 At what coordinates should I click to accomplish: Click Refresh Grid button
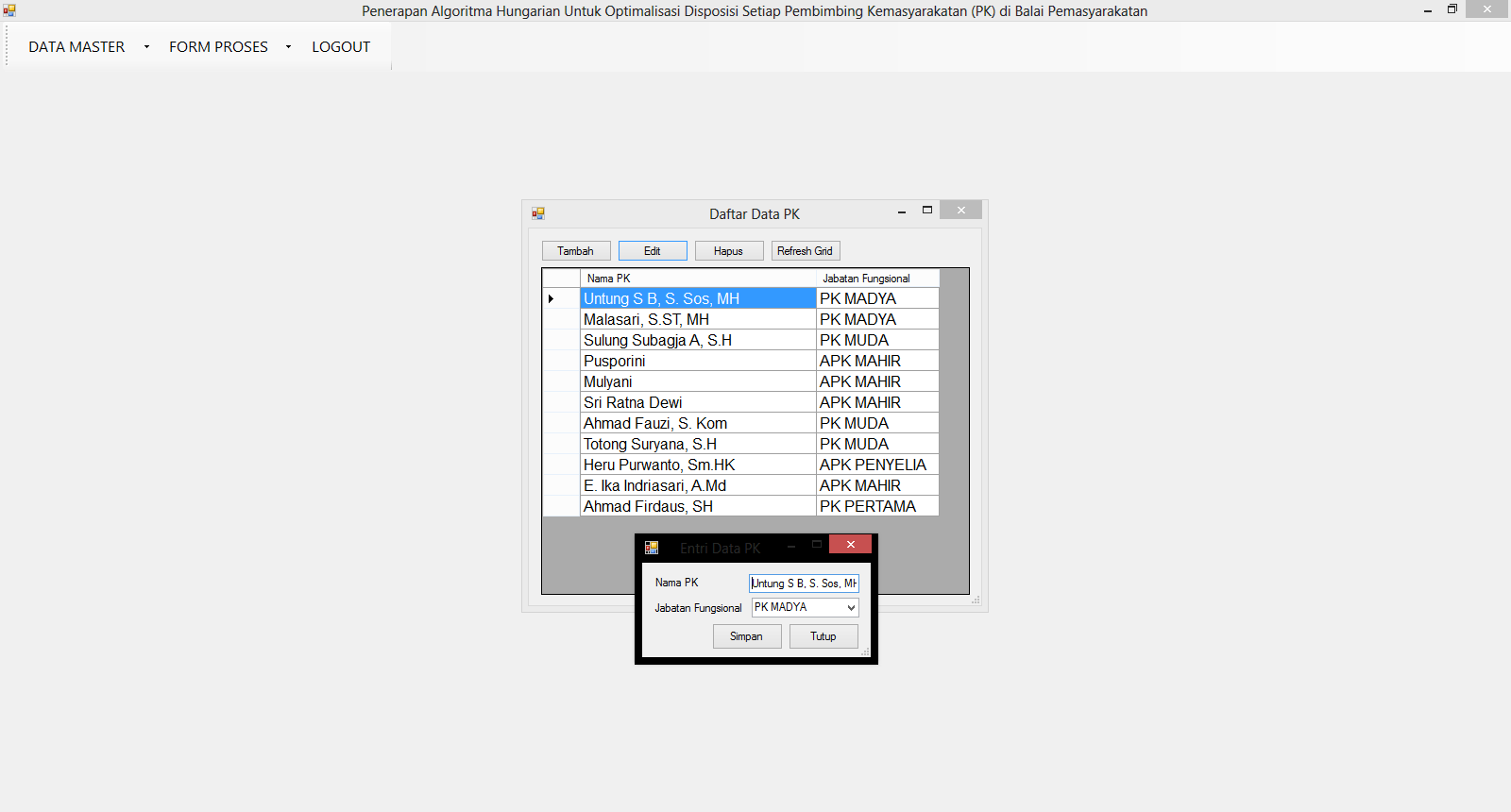[805, 251]
